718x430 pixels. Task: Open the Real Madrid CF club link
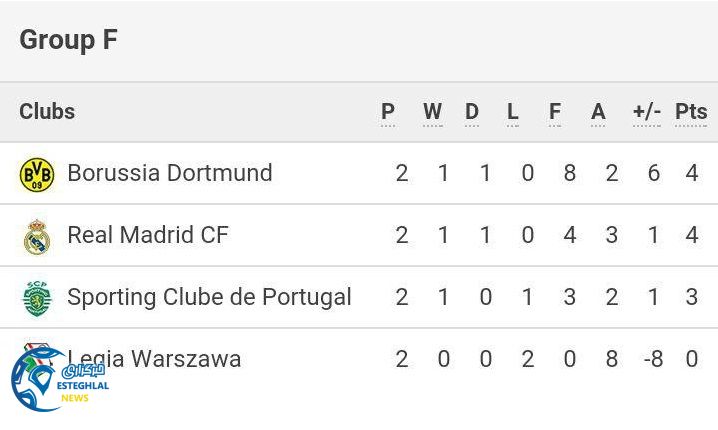pos(147,235)
